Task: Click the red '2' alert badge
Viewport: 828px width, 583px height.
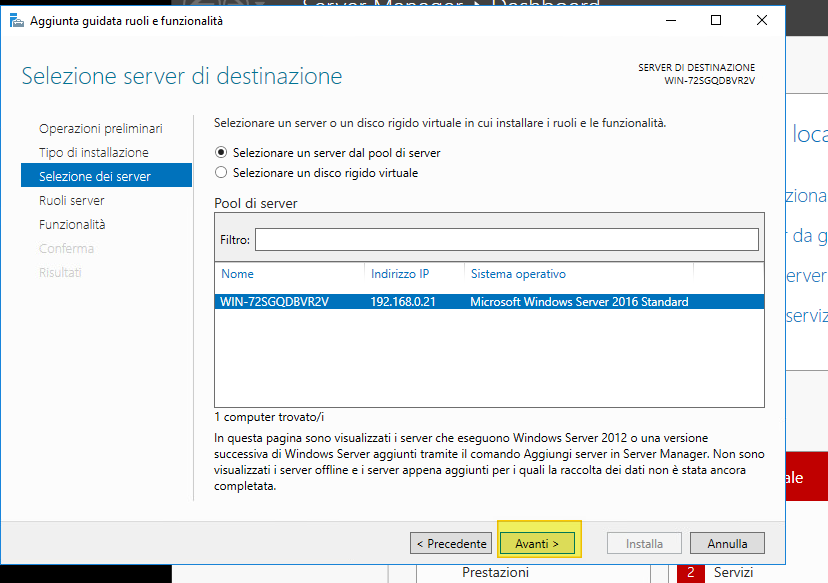Action: (x=691, y=573)
